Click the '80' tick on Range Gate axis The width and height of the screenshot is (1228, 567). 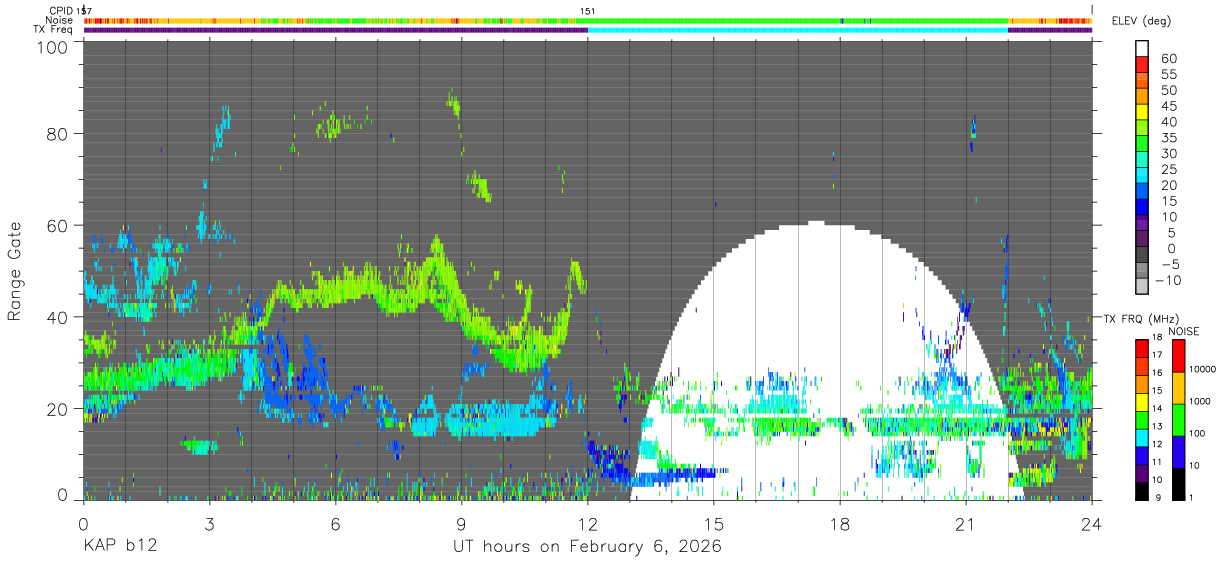(58, 134)
